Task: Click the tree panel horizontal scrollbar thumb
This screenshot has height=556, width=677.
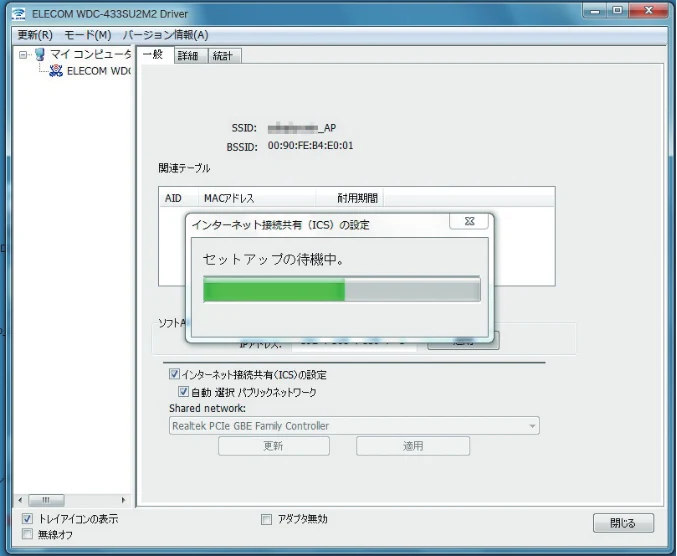Action: point(46,500)
